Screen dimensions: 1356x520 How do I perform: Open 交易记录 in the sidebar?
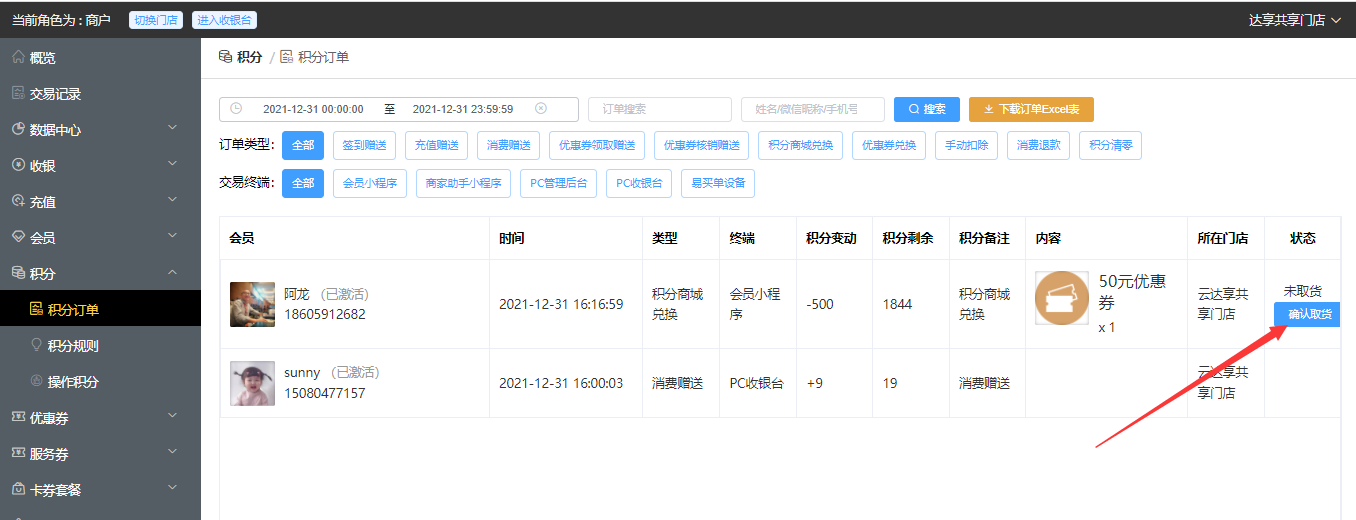coord(100,93)
